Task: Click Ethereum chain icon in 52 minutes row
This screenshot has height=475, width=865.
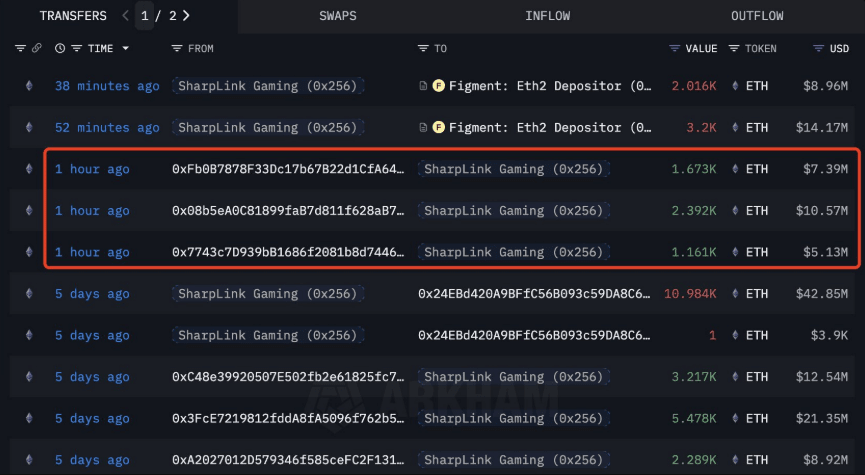Action: tap(29, 127)
